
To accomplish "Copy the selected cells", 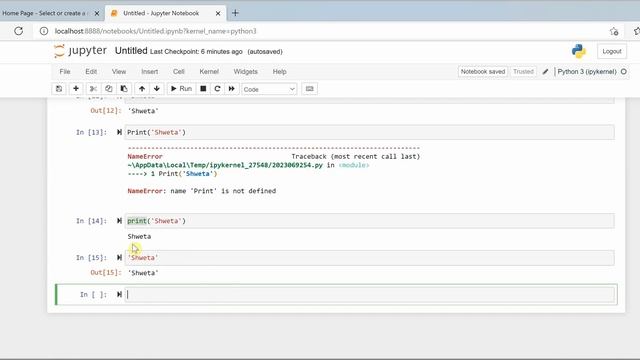I will [x=109, y=89].
